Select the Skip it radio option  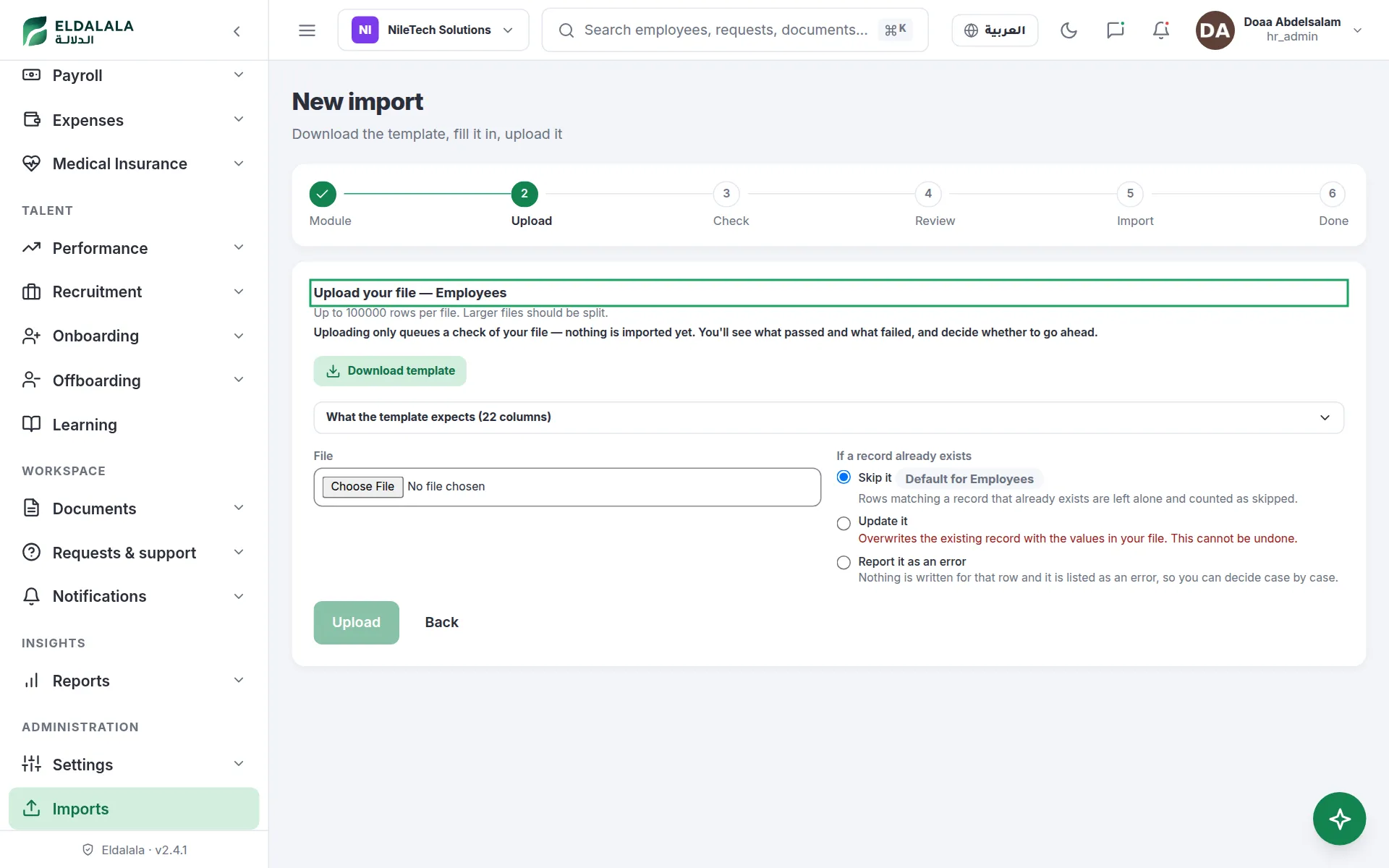click(844, 477)
